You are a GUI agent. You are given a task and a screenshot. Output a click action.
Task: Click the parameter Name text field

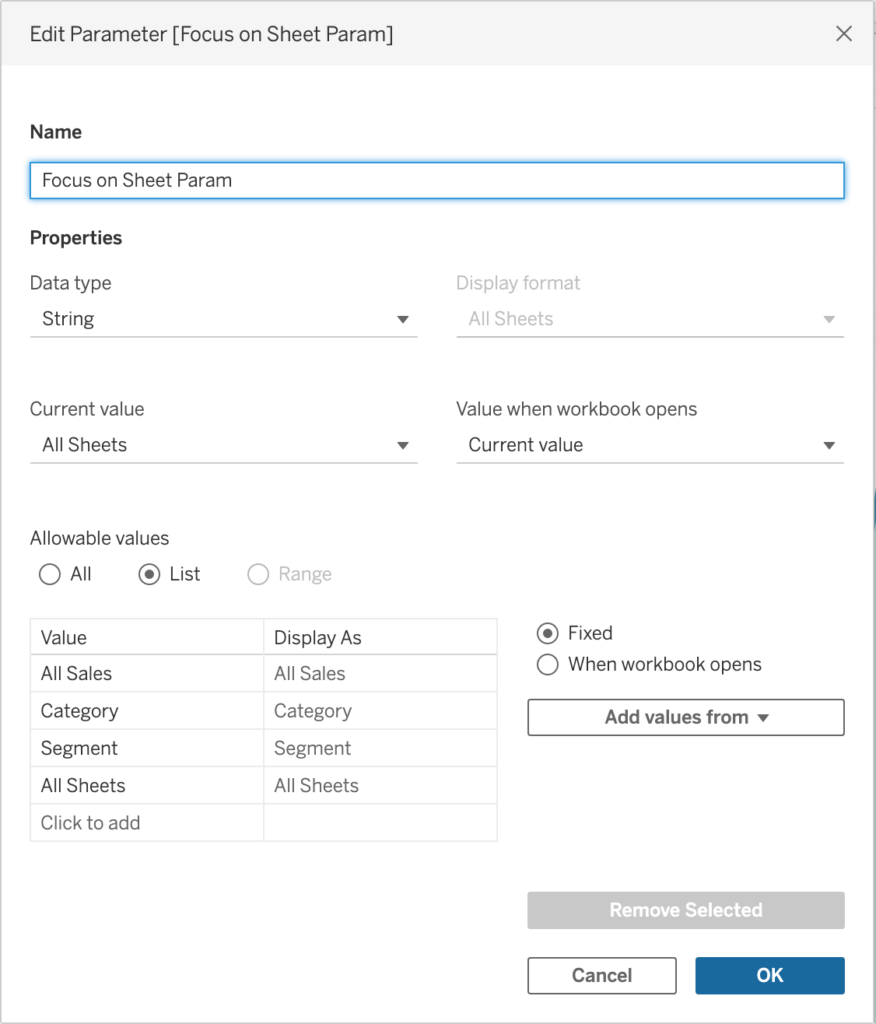437,181
